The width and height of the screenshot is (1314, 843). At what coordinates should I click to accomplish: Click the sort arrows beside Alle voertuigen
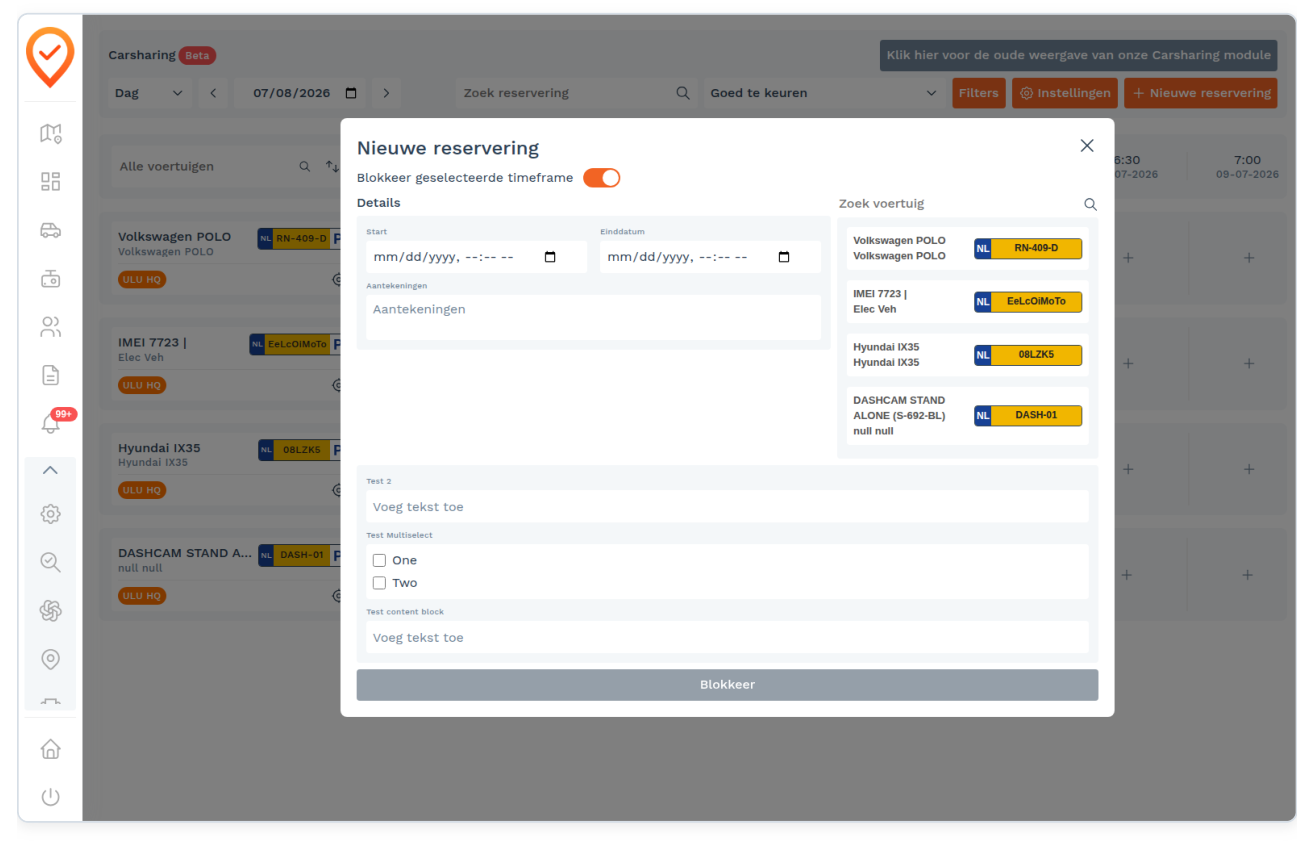[x=332, y=167]
